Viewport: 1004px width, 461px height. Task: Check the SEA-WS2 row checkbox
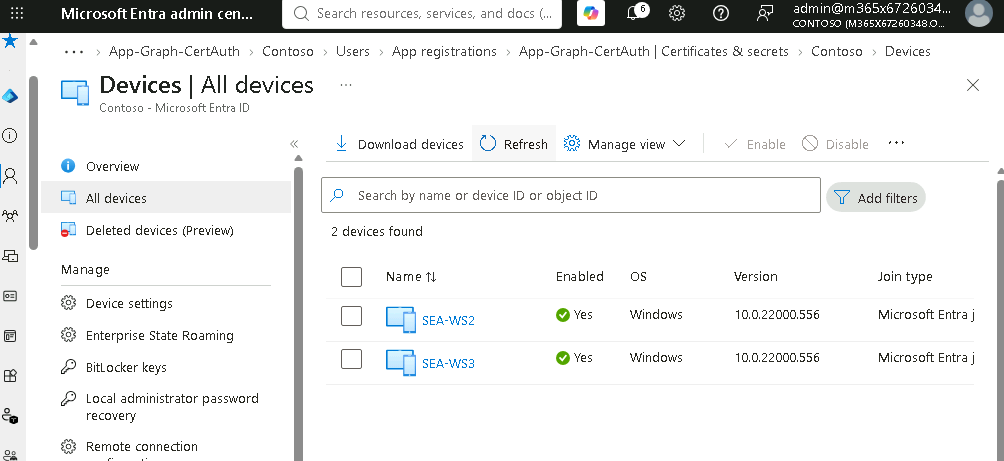351,316
